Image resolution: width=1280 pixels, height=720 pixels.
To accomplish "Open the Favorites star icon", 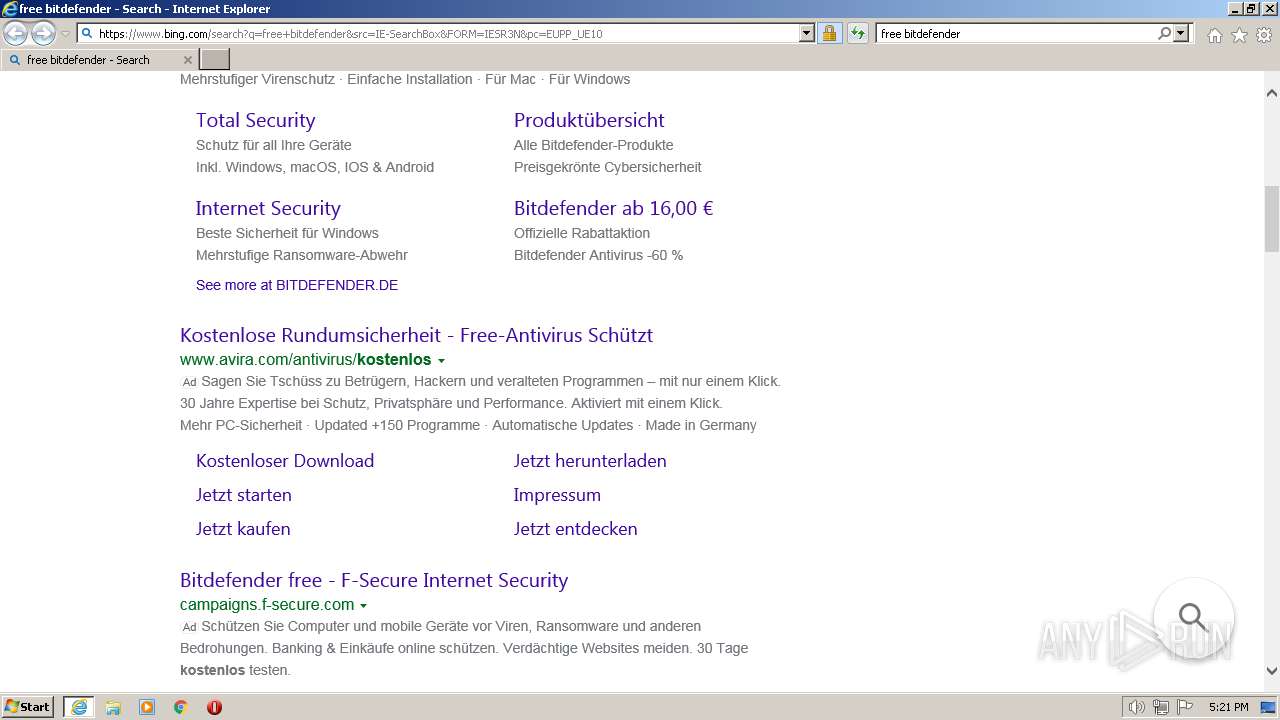I will [1239, 35].
